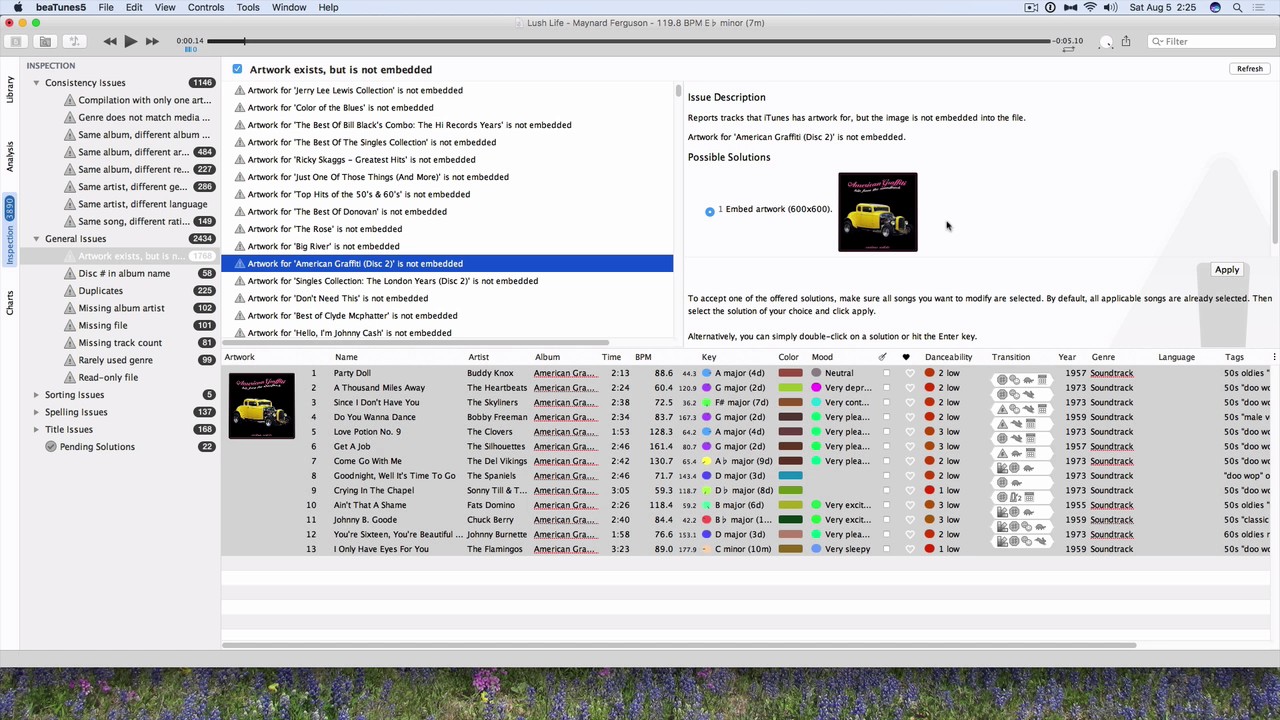Click the key color dot for Party Doll

coord(707,373)
